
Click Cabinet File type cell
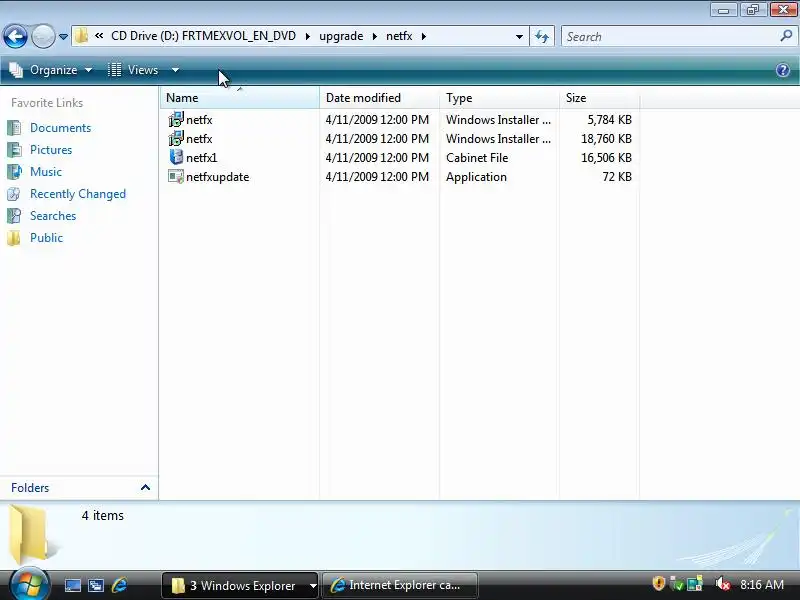click(x=477, y=158)
